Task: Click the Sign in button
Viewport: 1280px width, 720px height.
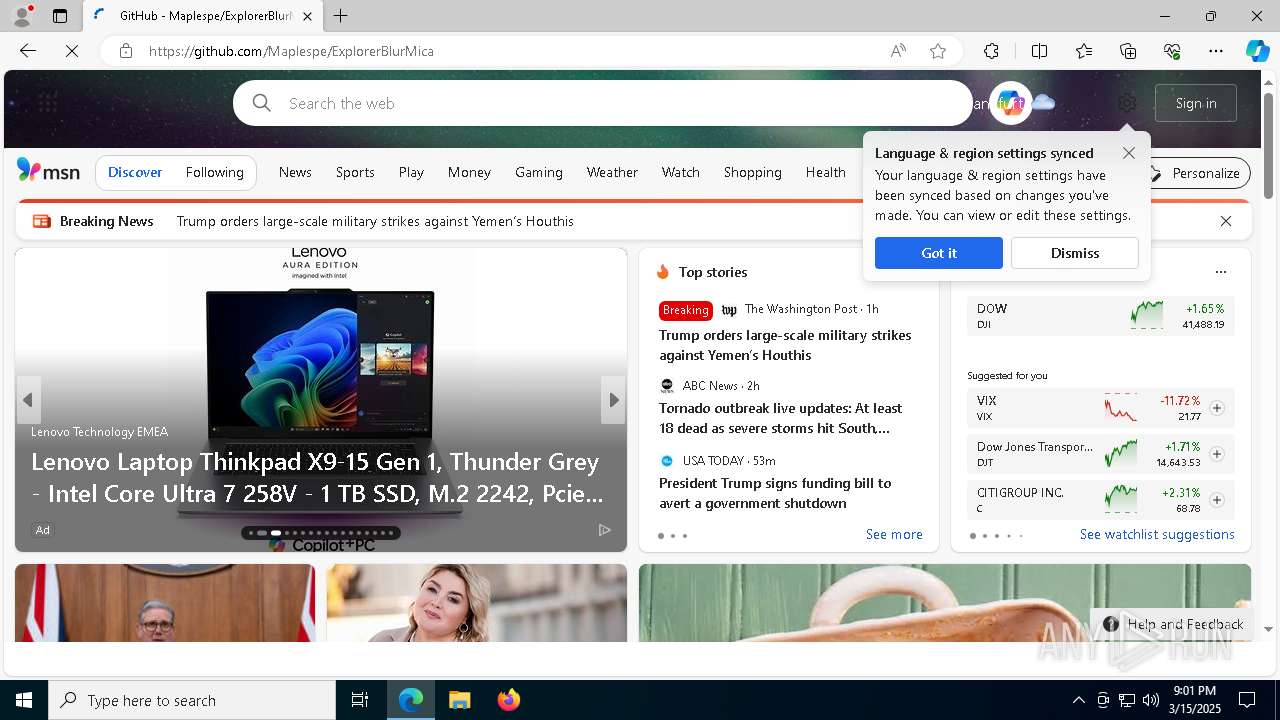Action: (x=1196, y=103)
